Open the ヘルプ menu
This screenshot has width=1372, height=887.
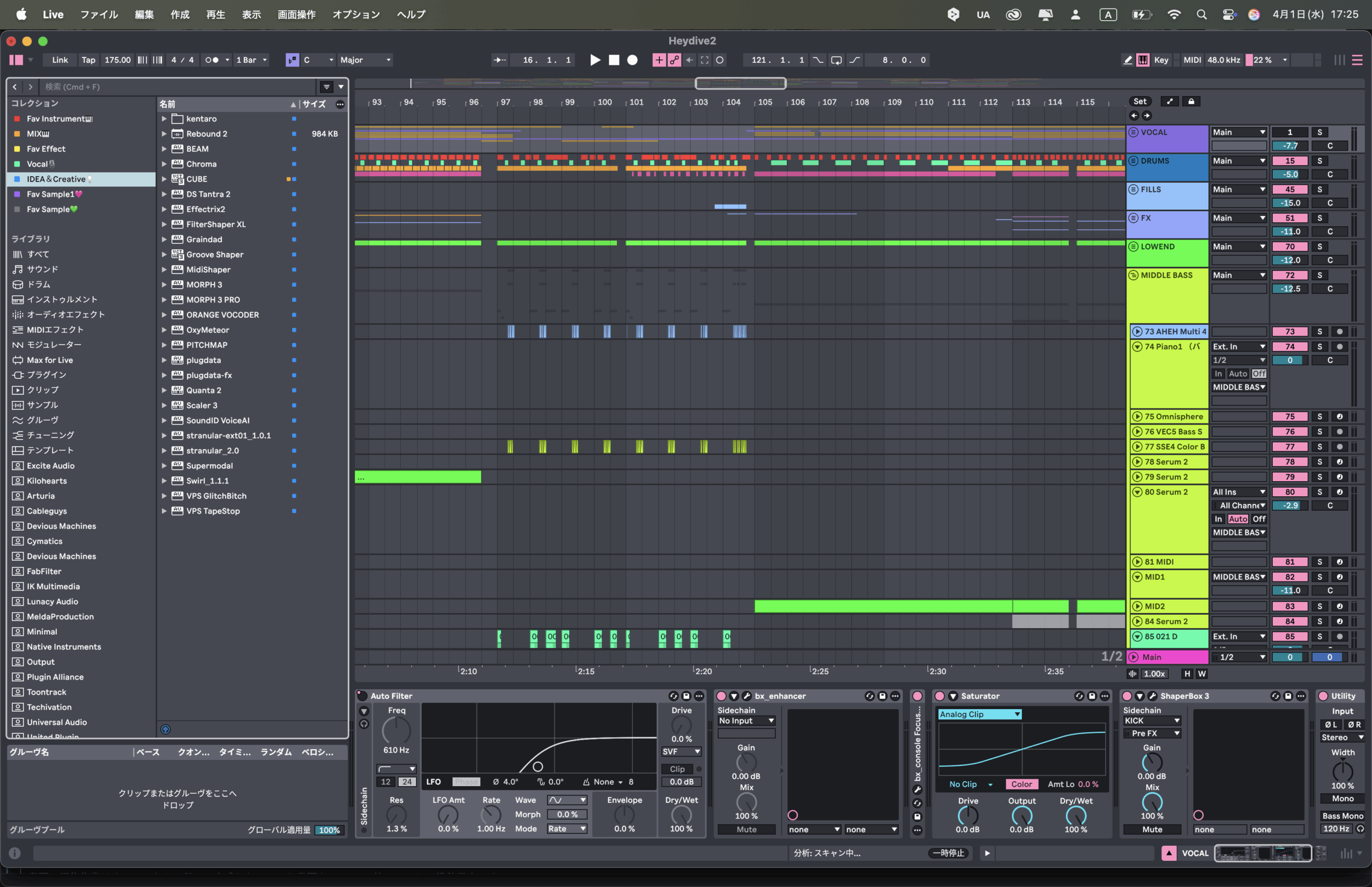[411, 14]
